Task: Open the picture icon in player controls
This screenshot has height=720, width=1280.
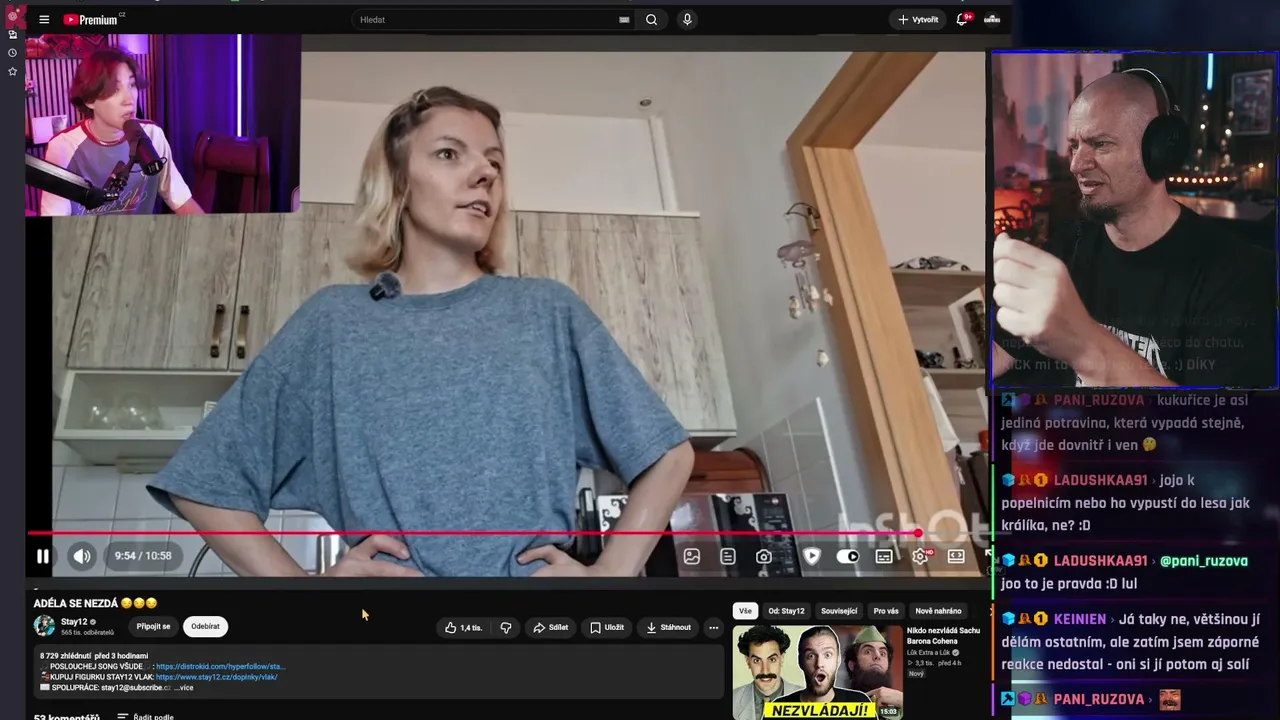Action: (x=692, y=556)
